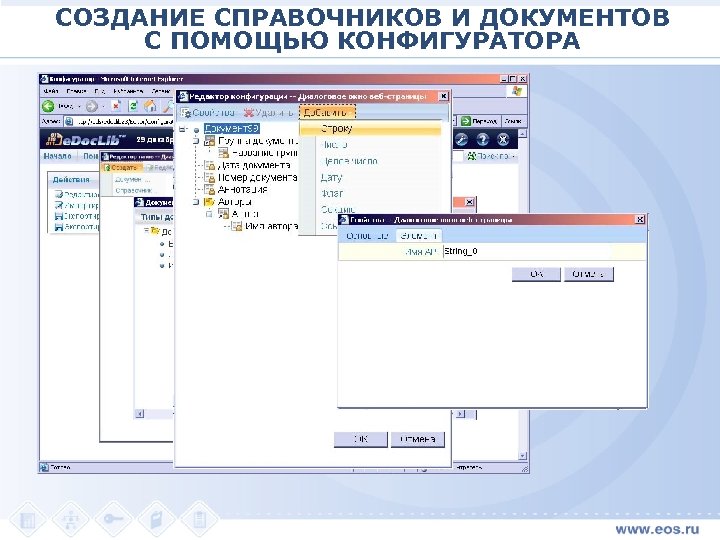Refresh the page in Internet Explorer
Image resolution: width=720 pixels, height=540 pixels.
coord(133,107)
